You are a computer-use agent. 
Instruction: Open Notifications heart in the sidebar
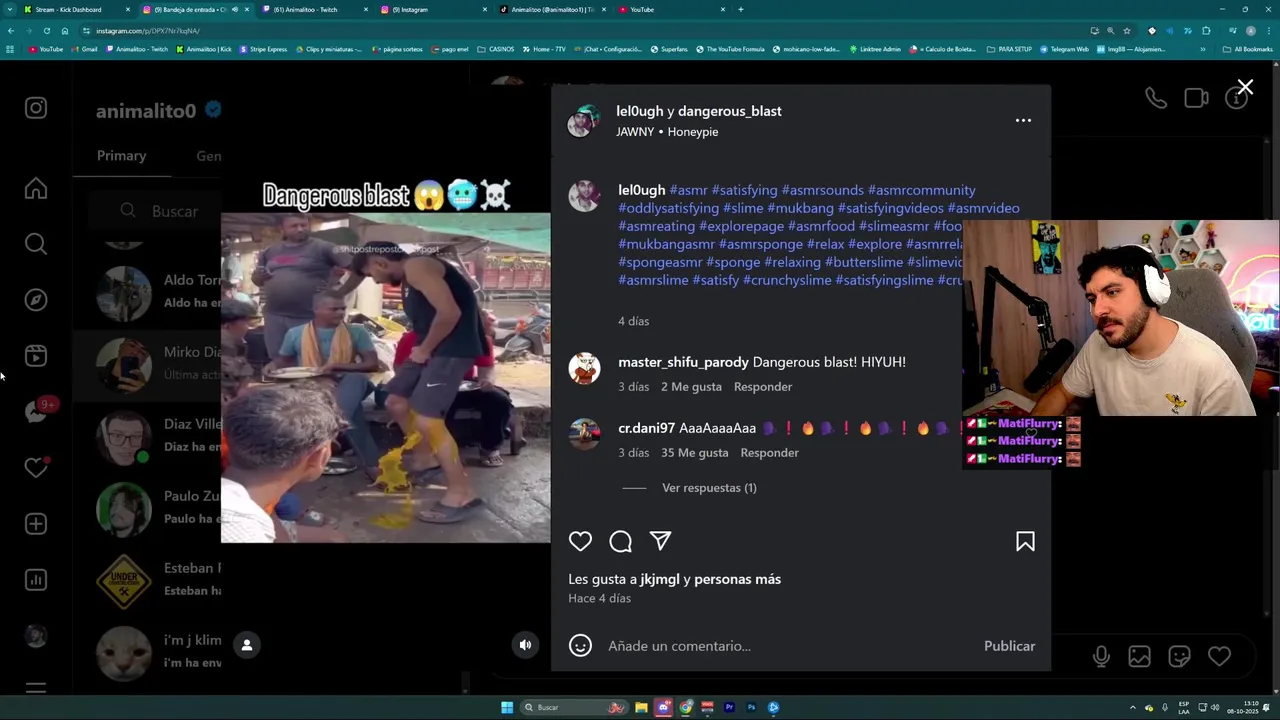[36, 467]
